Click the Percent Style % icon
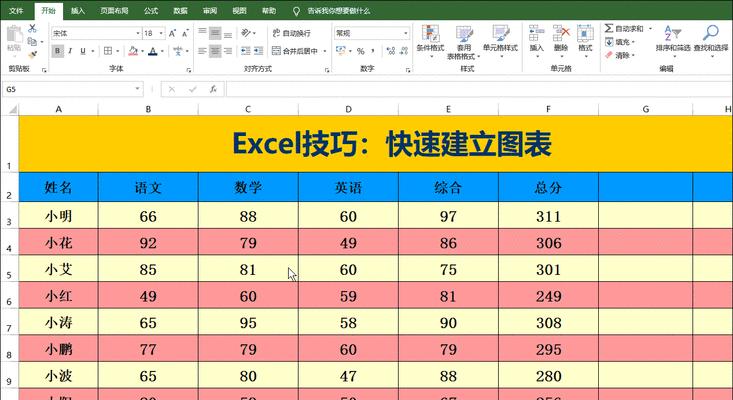 (360, 51)
